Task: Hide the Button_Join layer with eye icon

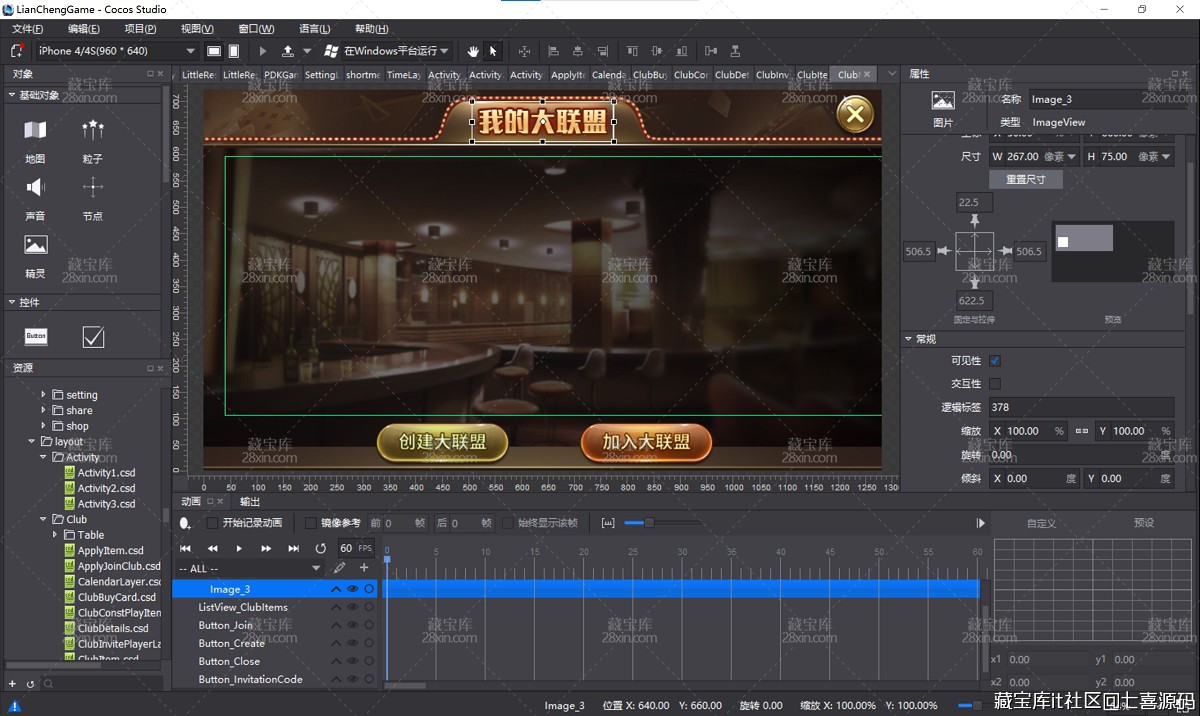Action: tap(352, 626)
